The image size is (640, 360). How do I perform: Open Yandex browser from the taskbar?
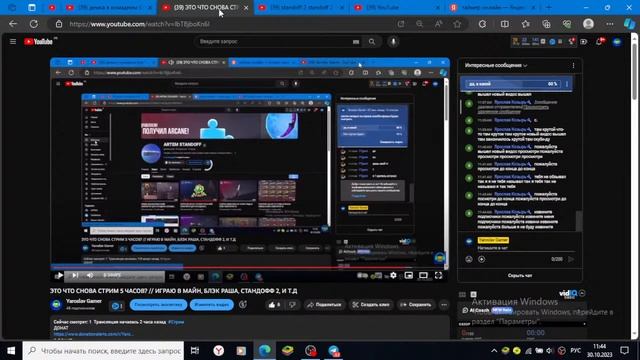point(218,351)
